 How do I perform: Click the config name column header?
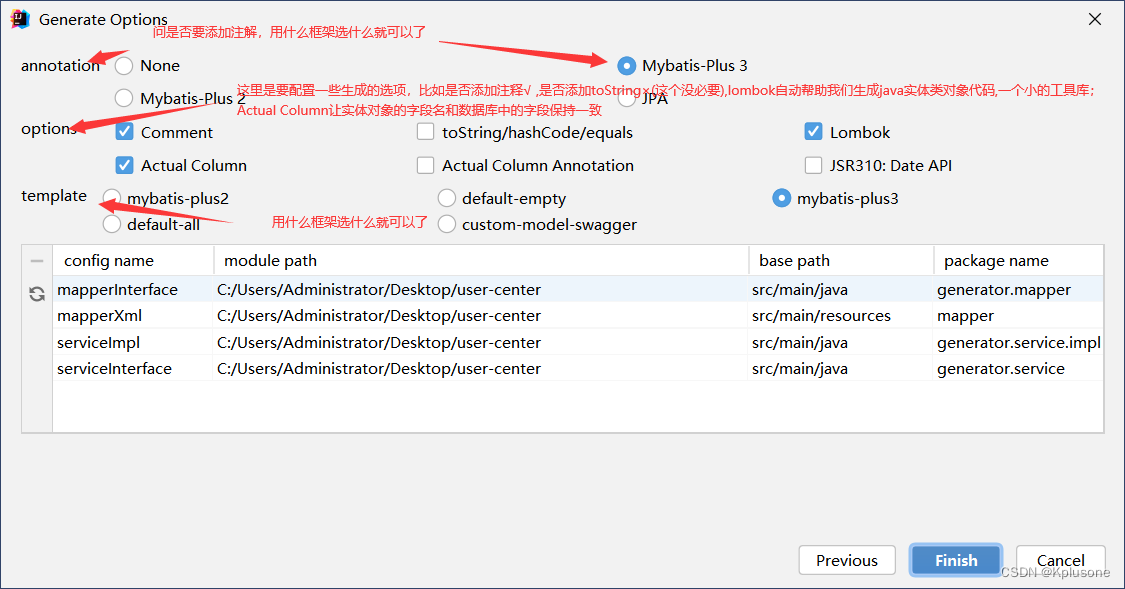[x=133, y=261]
